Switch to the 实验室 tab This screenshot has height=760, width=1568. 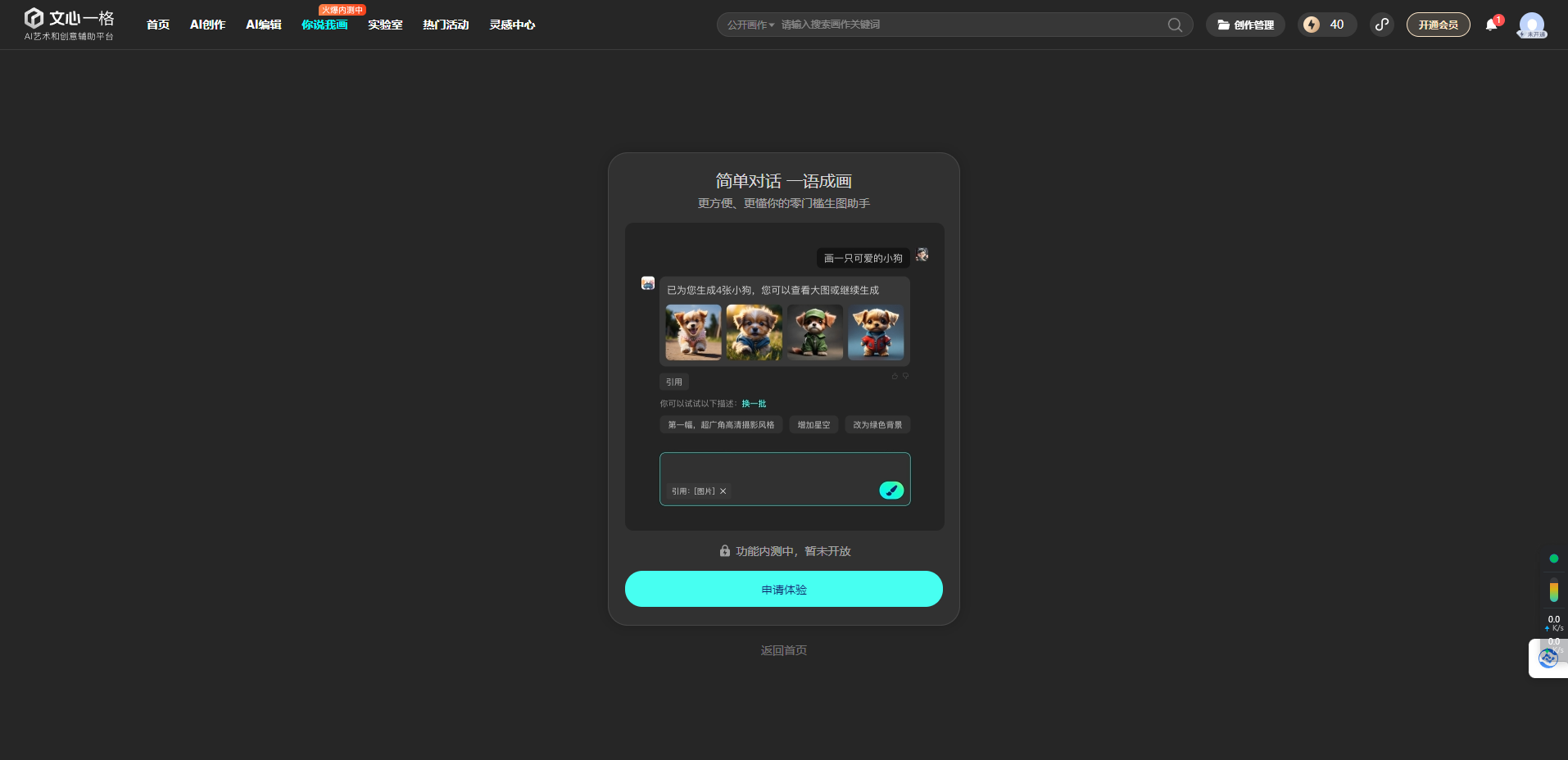385,25
